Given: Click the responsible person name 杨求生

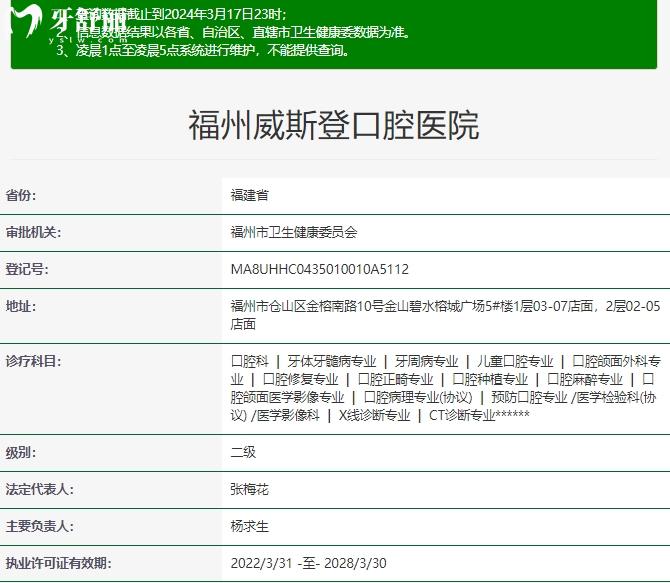Looking at the screenshot, I should 250,526.
